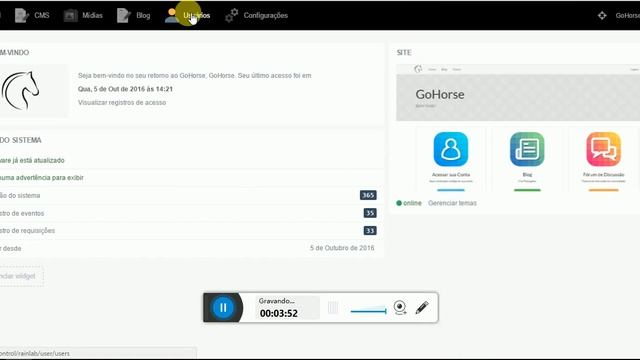The width and height of the screenshot is (640, 360).
Task: Click the CMS pencil-page icon
Action: pos(21,16)
